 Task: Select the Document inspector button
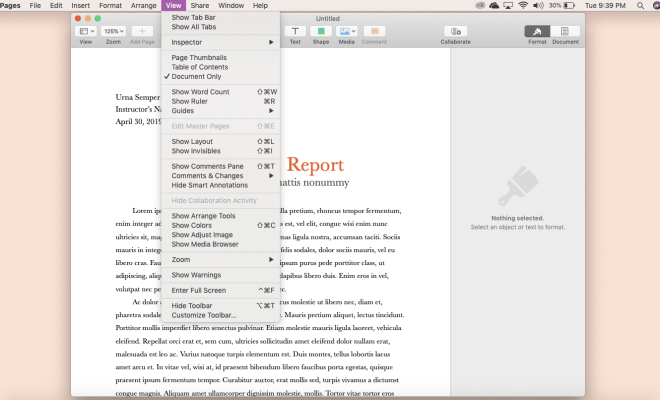click(565, 31)
